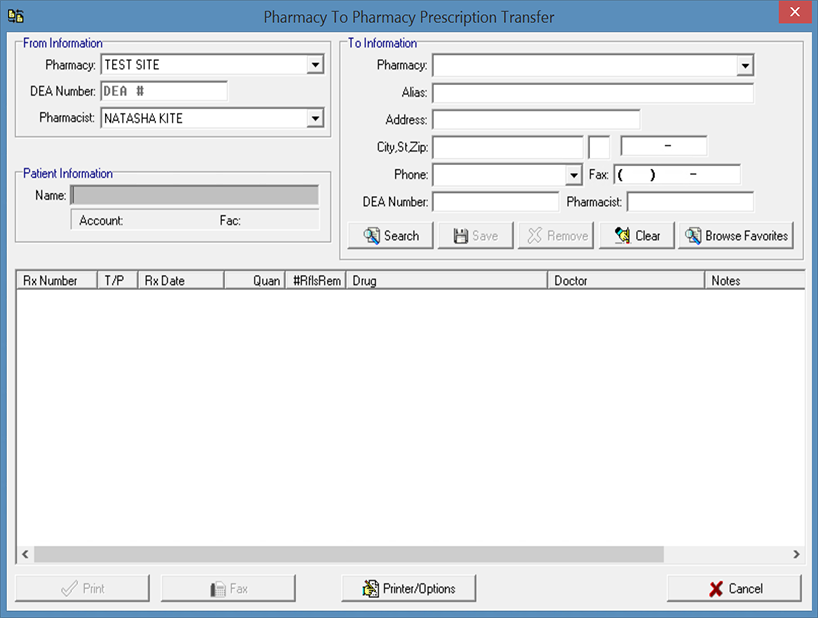The width and height of the screenshot is (818, 618).
Task: Click the Doctor column header
Action: click(x=625, y=281)
